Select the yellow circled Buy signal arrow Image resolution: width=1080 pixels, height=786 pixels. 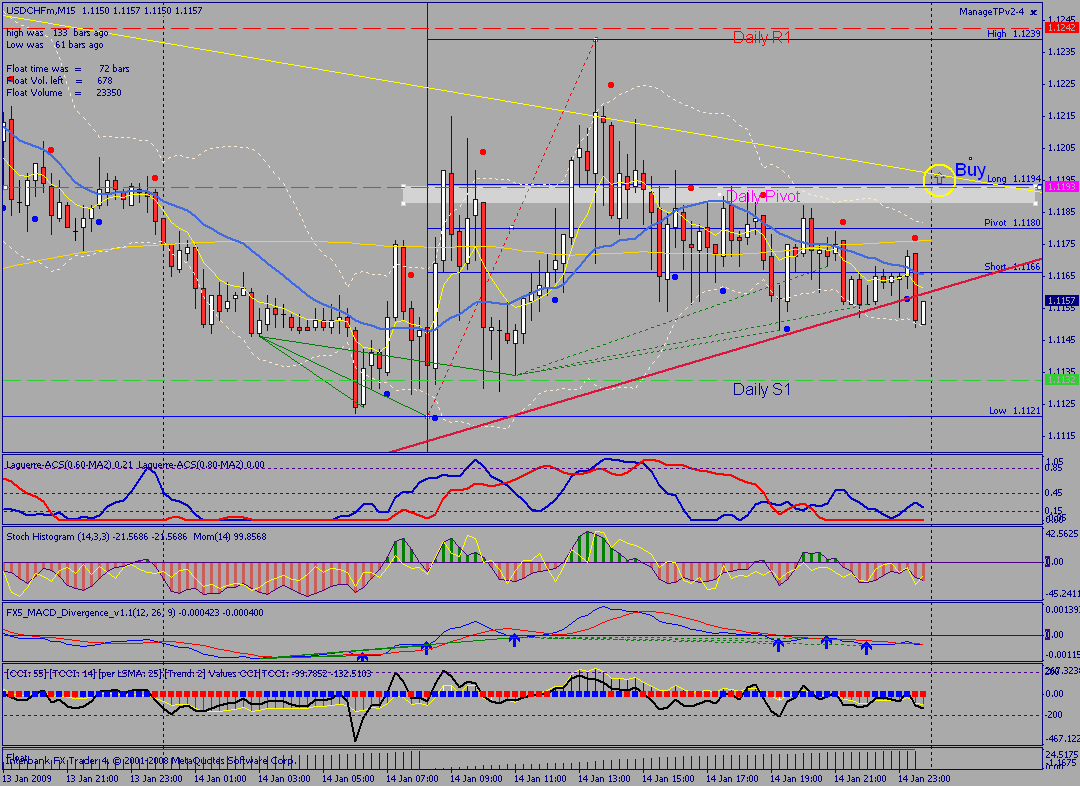click(x=939, y=180)
